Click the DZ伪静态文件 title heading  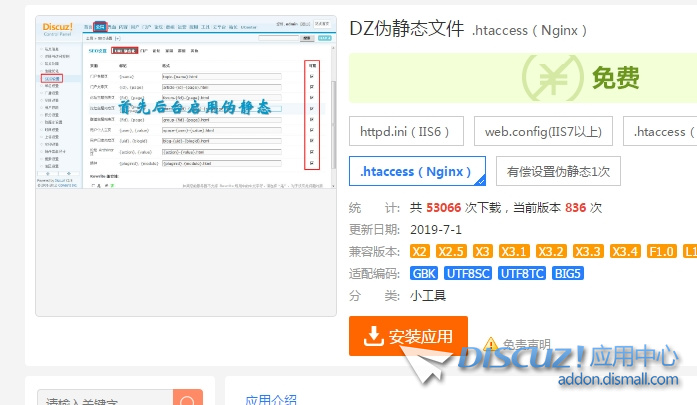(x=407, y=29)
